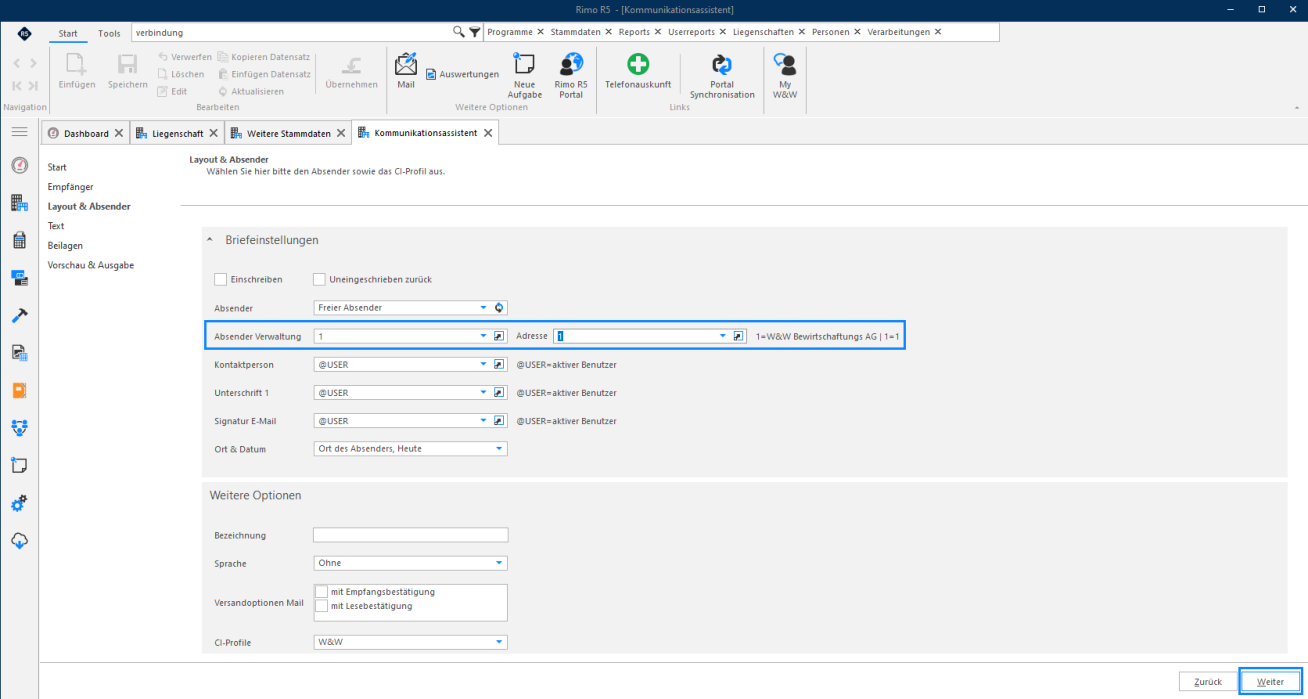This screenshot has width=1308, height=699.
Task: Tick the mit Lesebestätigung option
Action: 322,605
